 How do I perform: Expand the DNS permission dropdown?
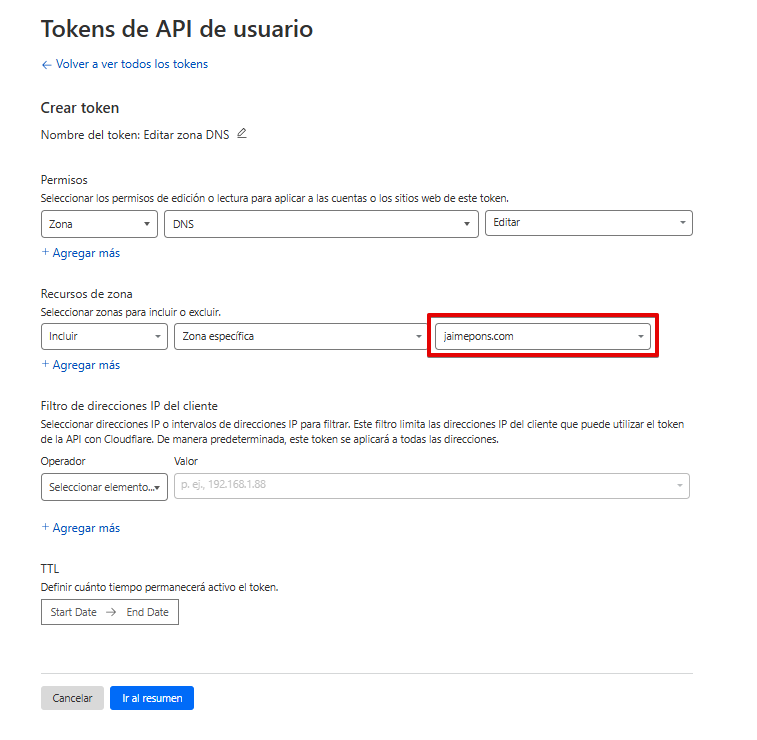click(320, 224)
